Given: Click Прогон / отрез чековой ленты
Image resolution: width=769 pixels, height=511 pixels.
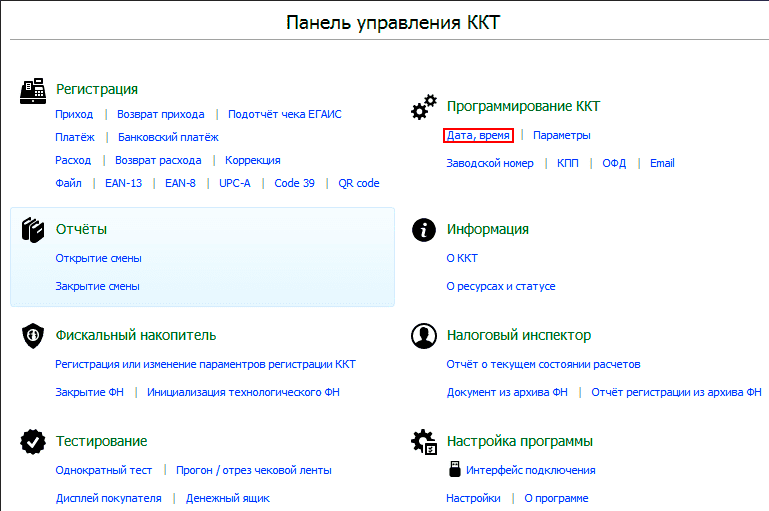Looking at the screenshot, I should click(x=254, y=470).
